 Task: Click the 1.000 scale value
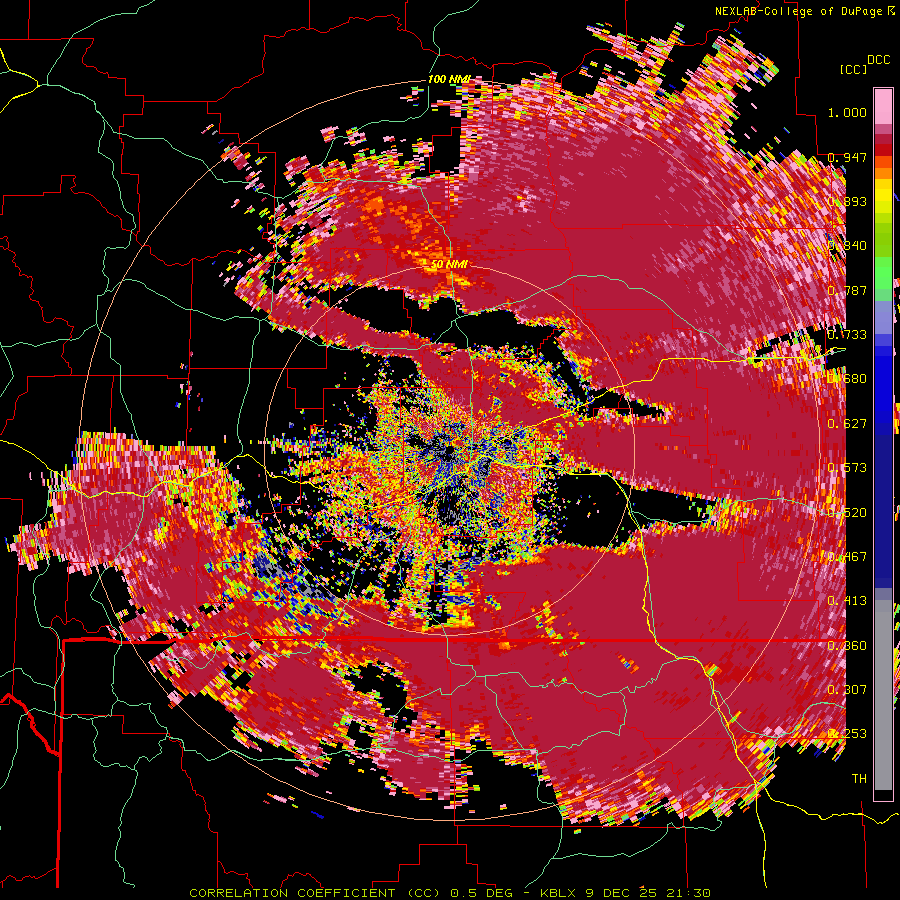pos(847,112)
